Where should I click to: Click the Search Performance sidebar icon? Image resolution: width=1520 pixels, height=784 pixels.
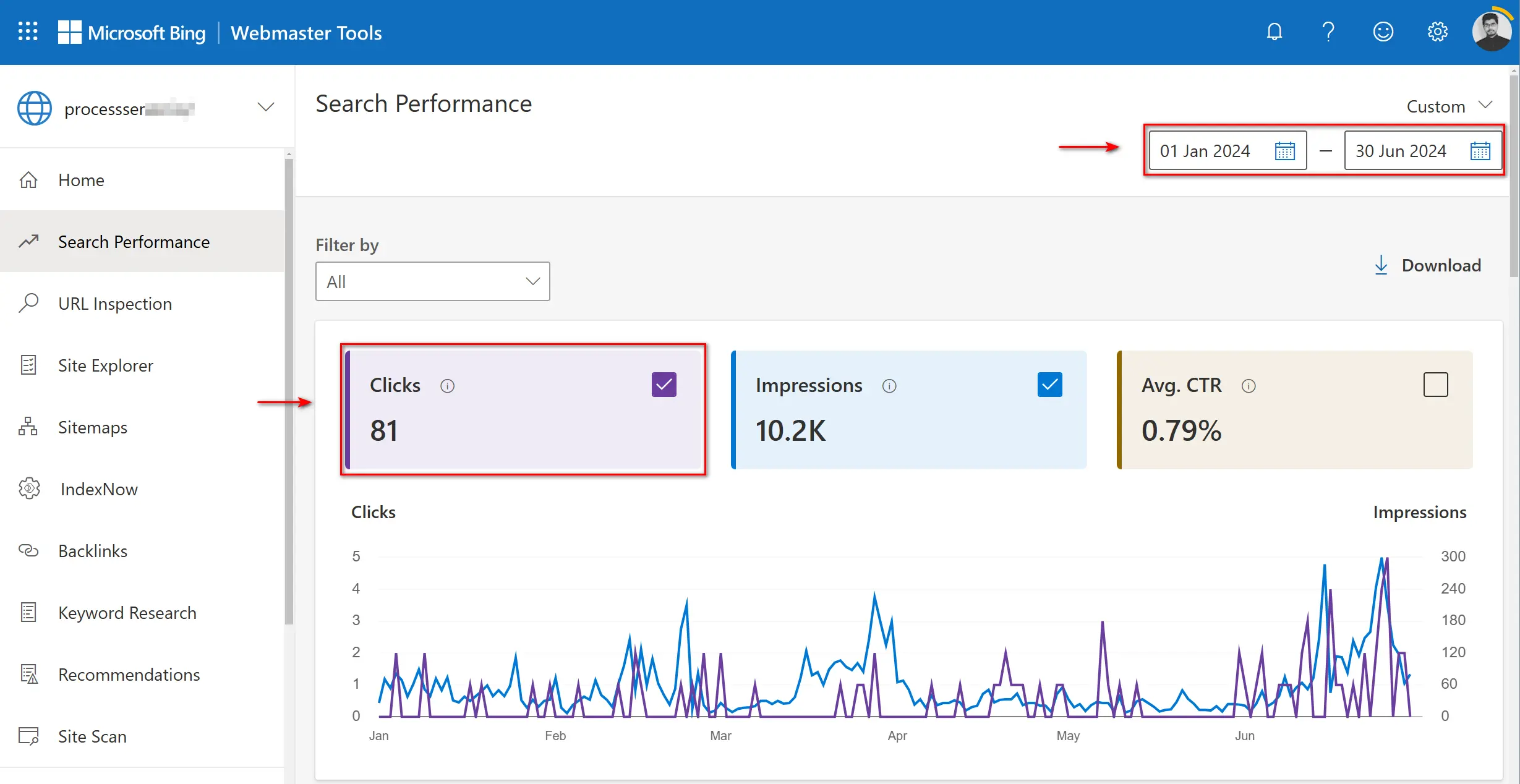(29, 241)
